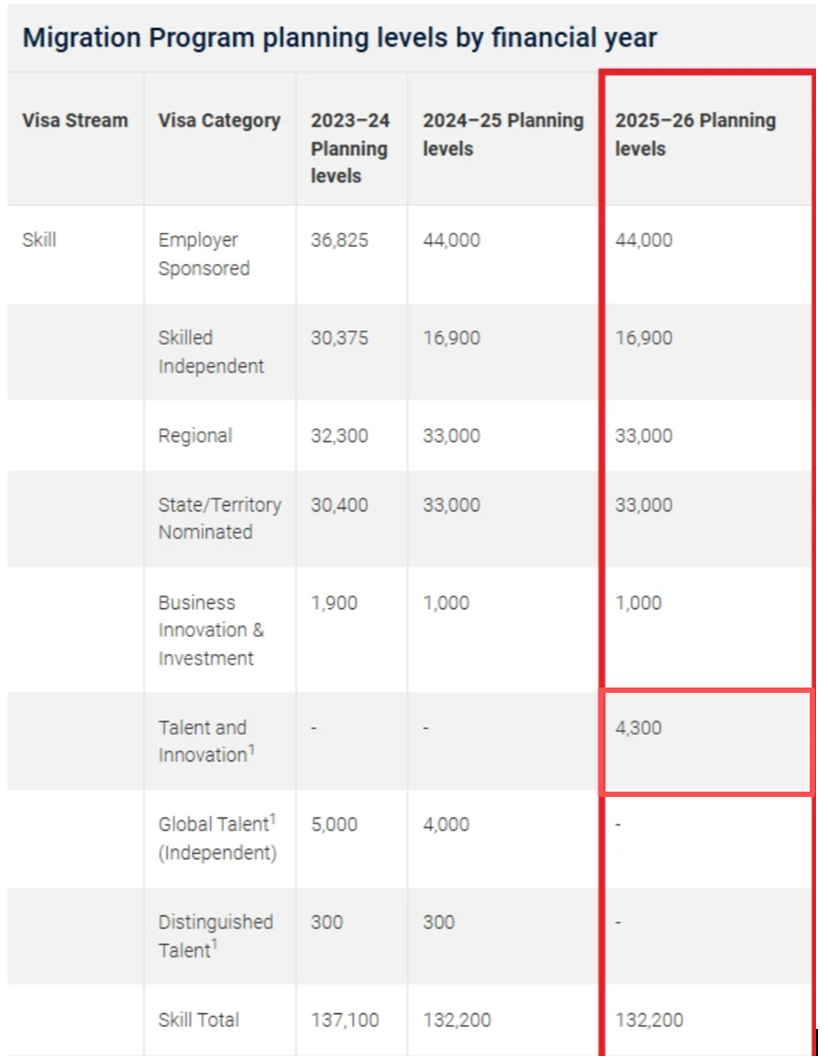Click the 2023–24 Planning levels header
The image size is (828, 1060).
349,148
